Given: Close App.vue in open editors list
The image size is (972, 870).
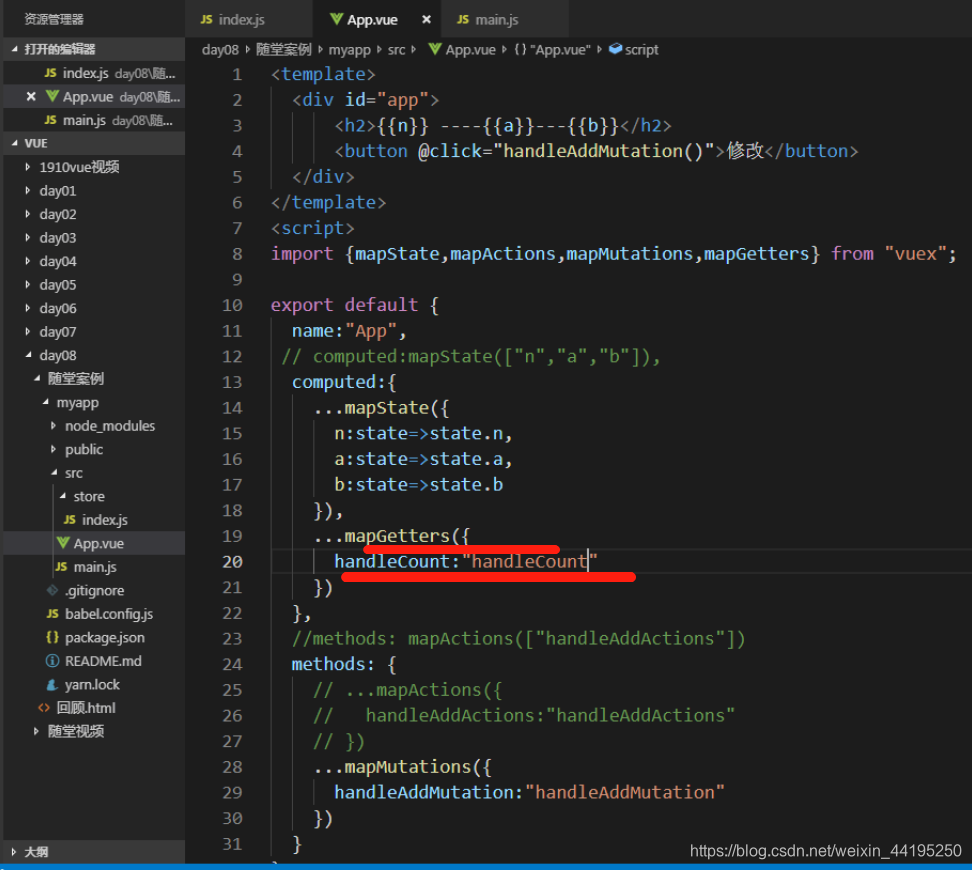Looking at the screenshot, I should [x=31, y=97].
